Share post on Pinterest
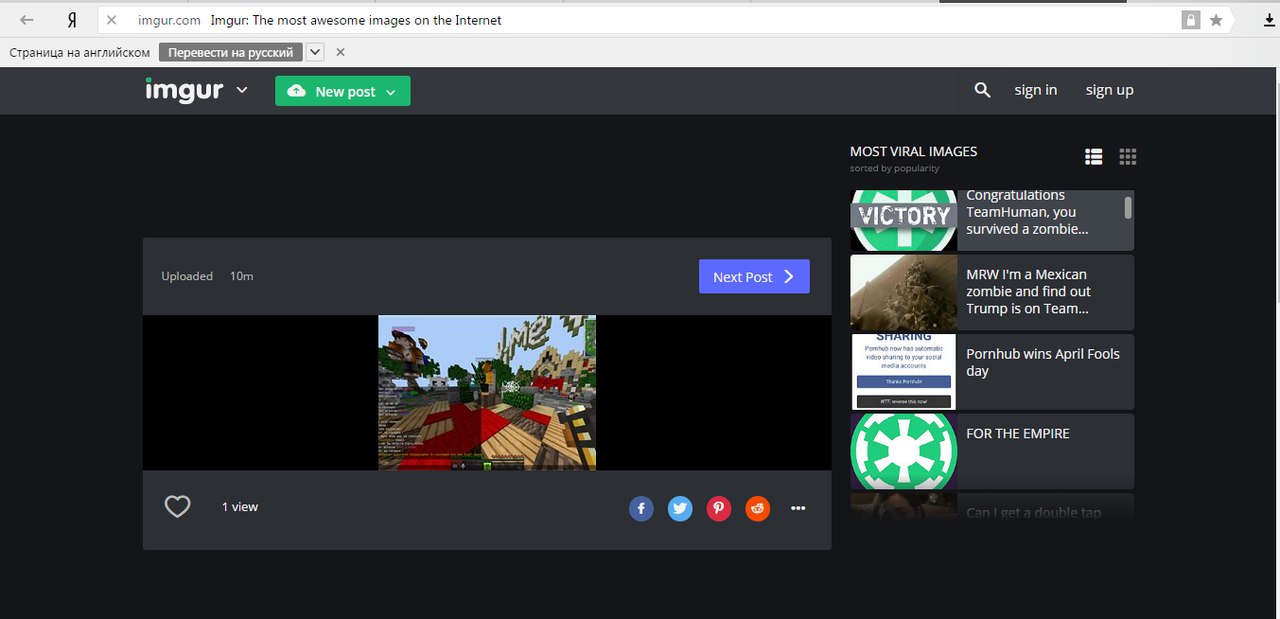The image size is (1280, 619). (719, 509)
